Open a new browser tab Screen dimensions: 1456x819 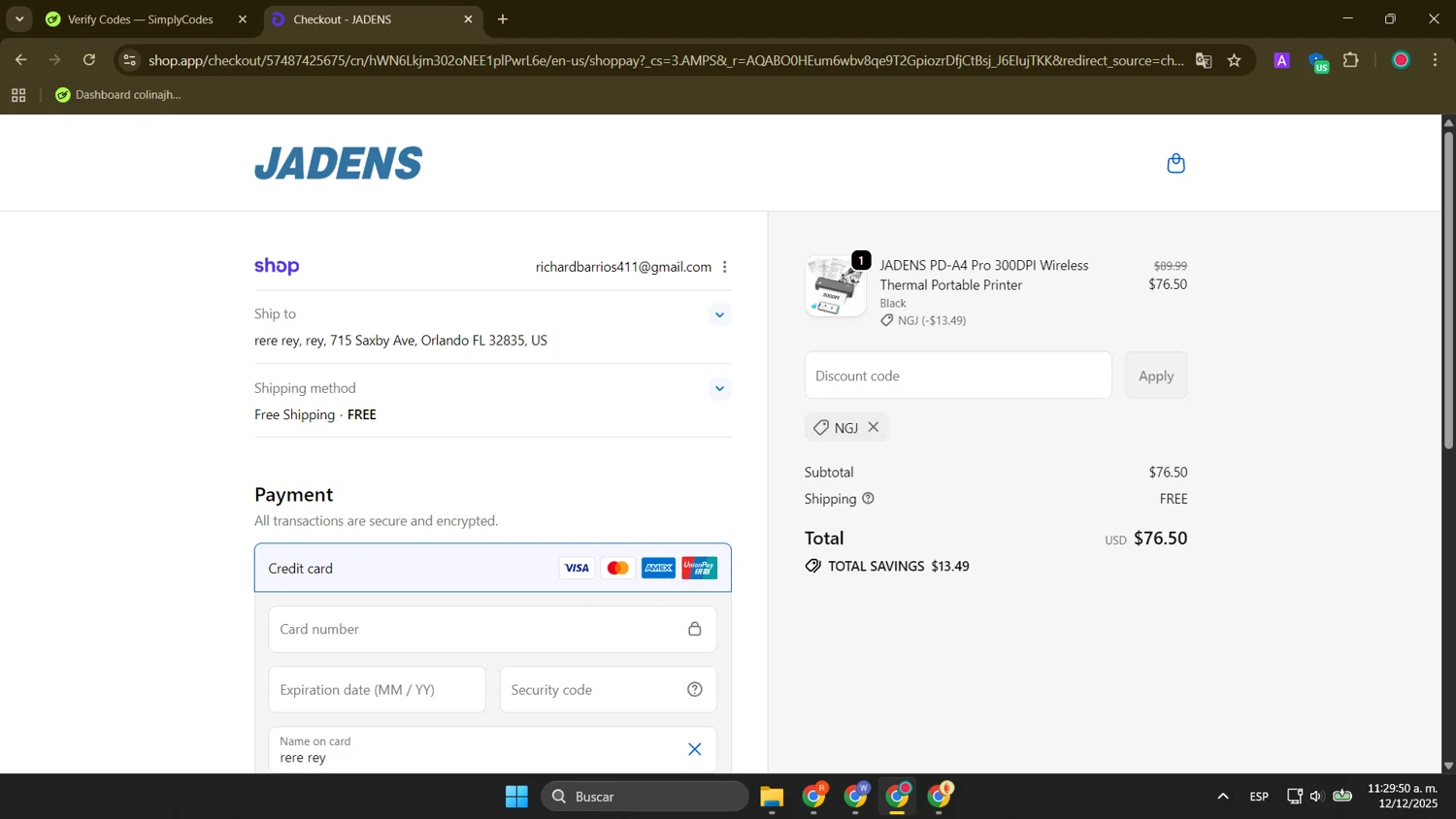503,19
